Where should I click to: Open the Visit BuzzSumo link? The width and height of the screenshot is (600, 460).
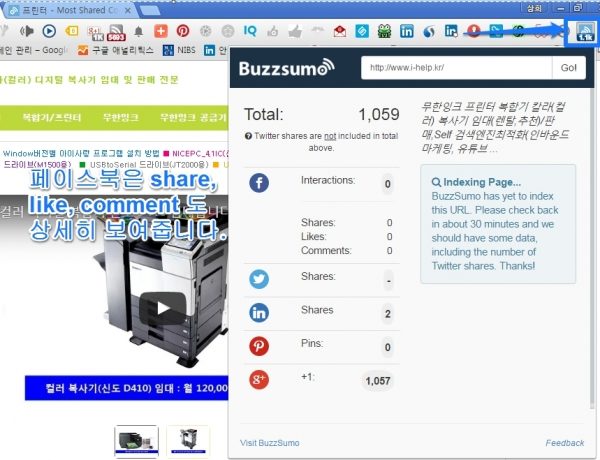(270, 443)
